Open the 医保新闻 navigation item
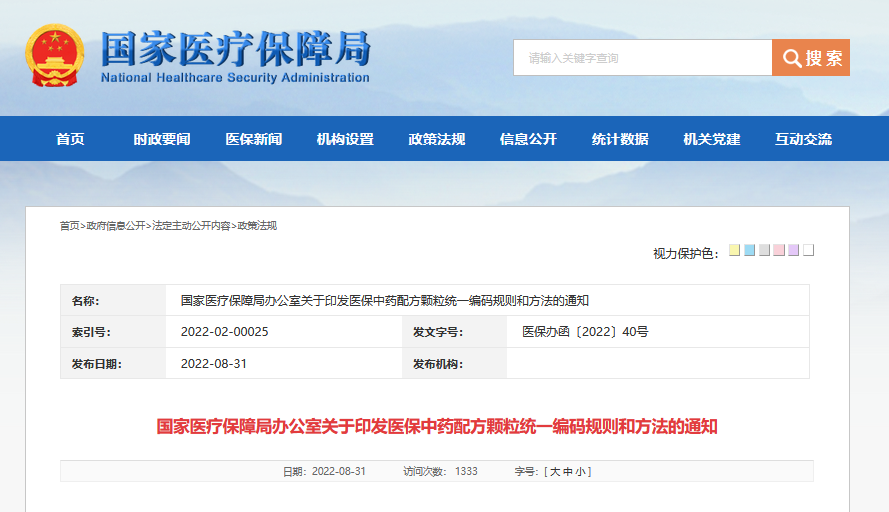 [253, 139]
